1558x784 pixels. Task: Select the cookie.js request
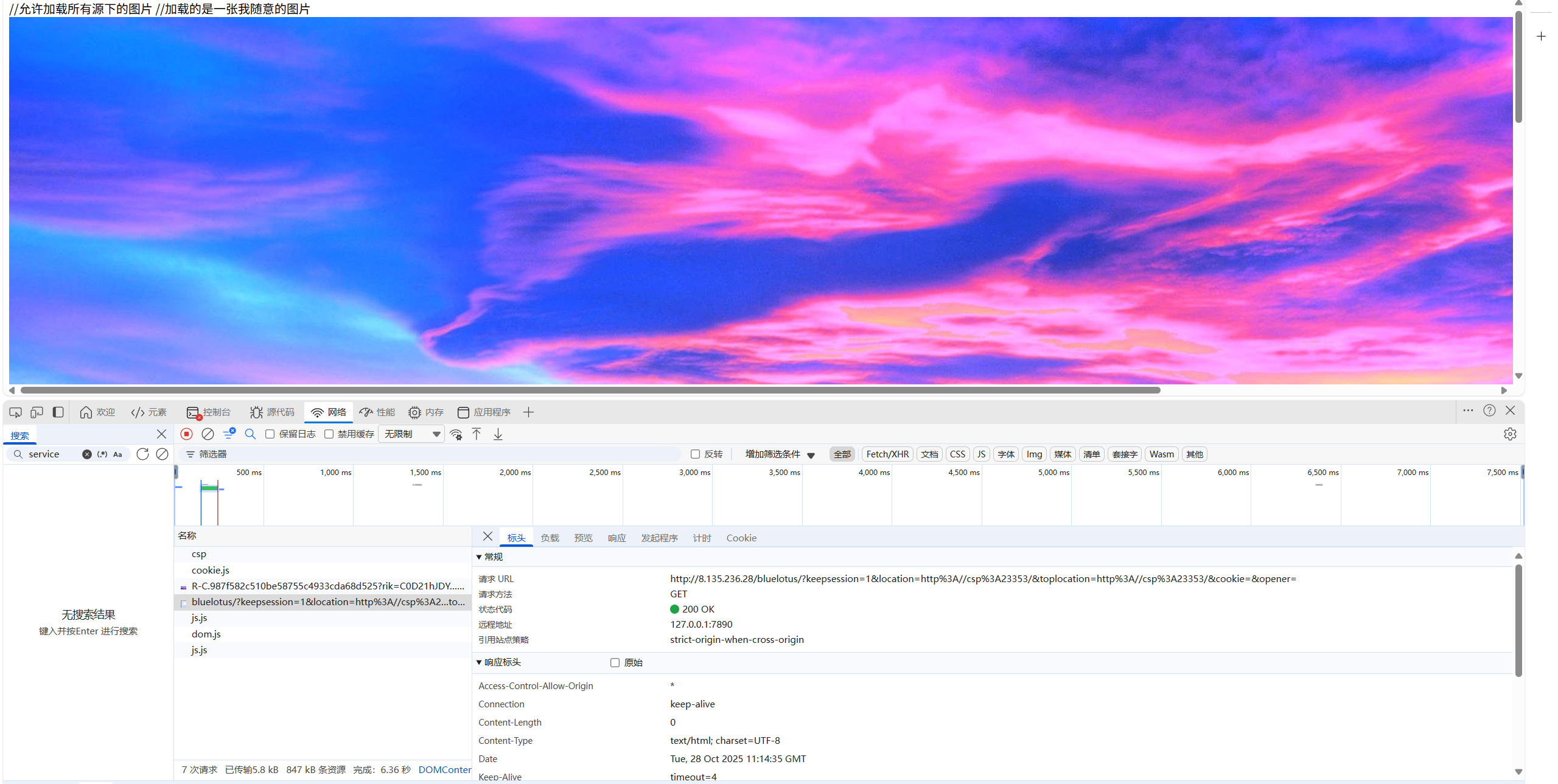tap(211, 570)
